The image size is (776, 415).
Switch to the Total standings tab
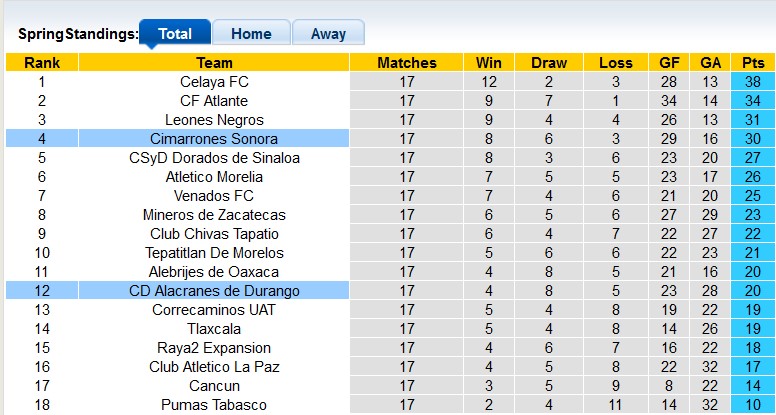175,33
